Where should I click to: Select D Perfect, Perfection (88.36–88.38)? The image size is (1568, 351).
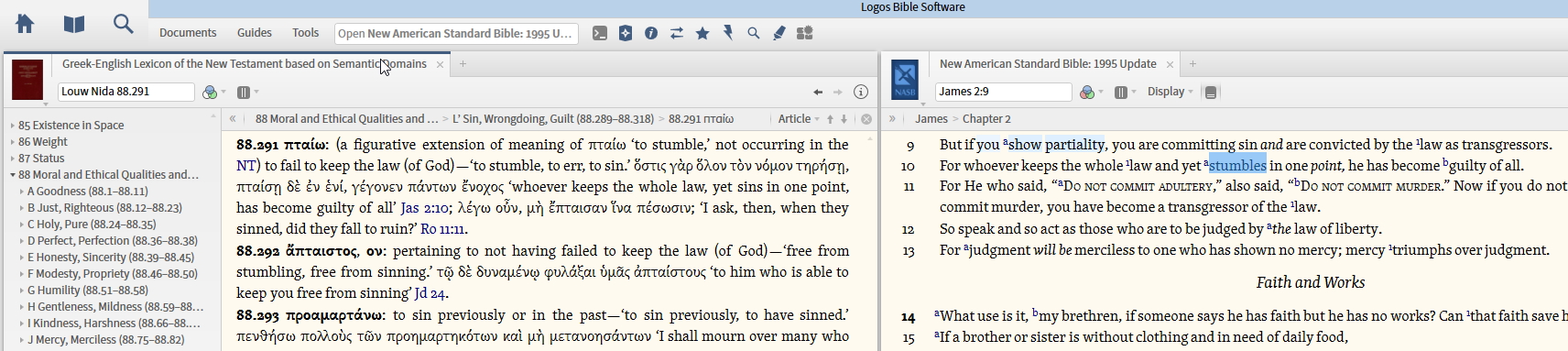[x=113, y=241]
